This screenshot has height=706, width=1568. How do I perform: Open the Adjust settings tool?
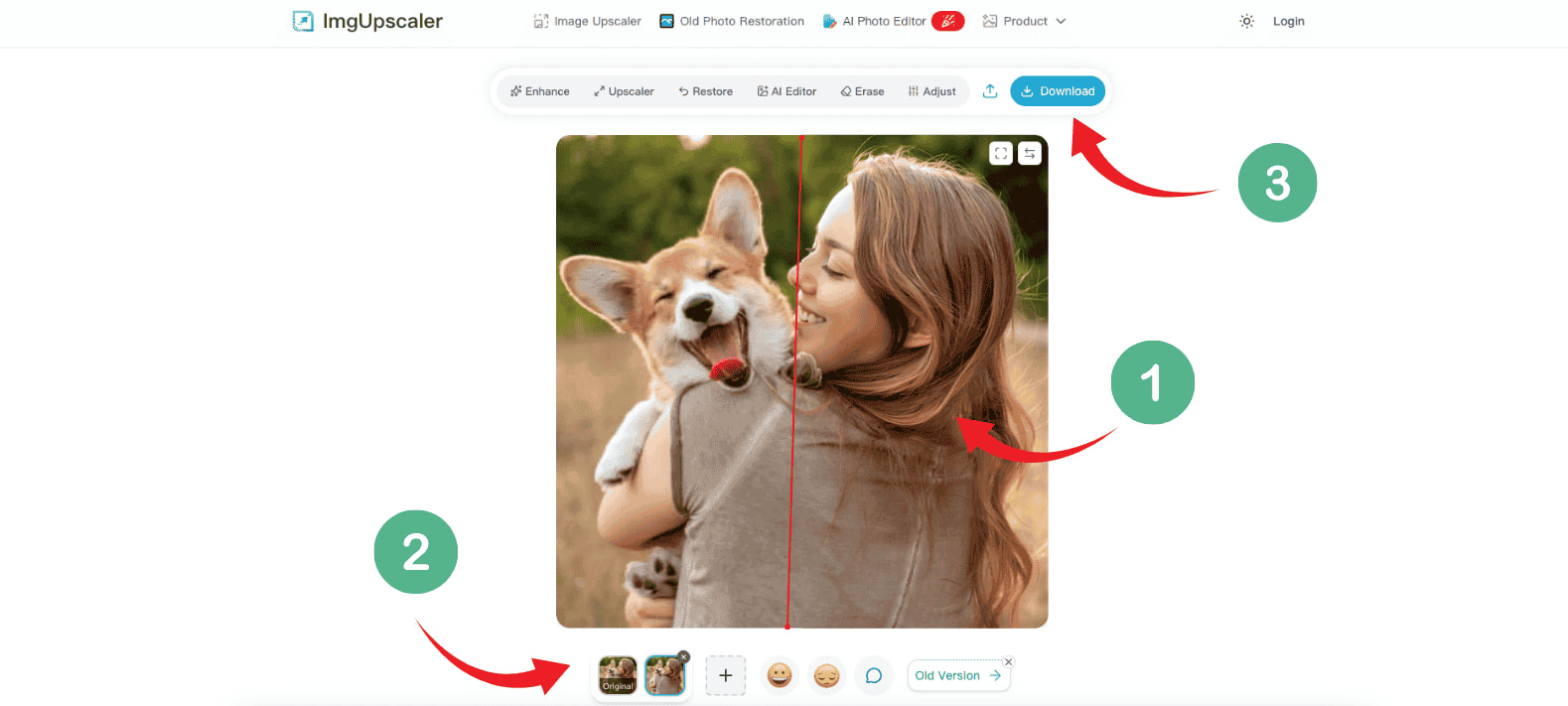pos(931,91)
